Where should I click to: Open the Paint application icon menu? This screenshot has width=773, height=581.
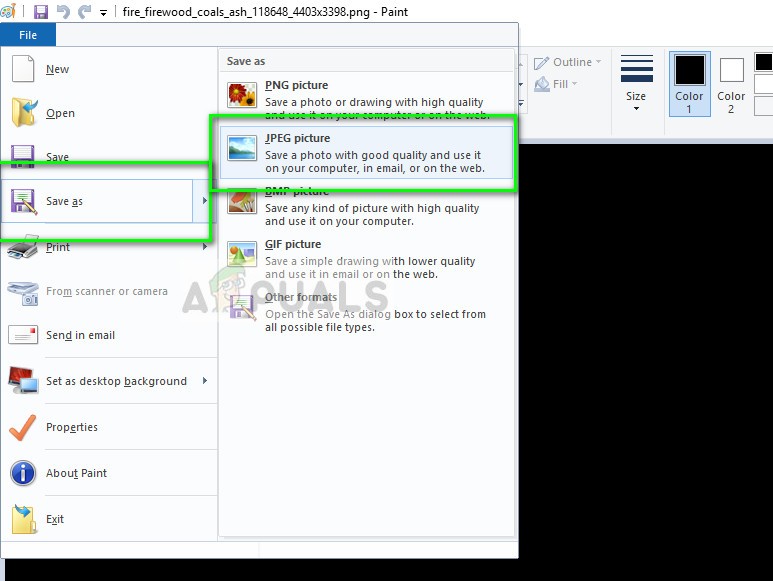(8, 11)
